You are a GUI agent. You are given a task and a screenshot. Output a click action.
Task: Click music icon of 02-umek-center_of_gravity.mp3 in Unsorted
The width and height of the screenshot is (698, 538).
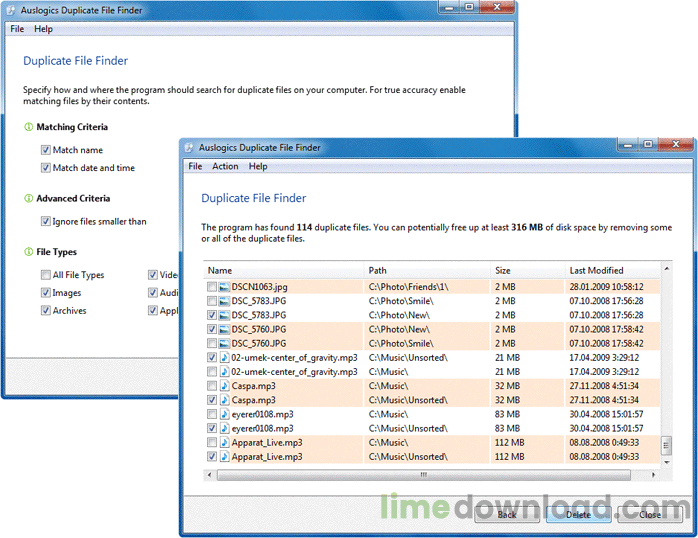[224, 358]
